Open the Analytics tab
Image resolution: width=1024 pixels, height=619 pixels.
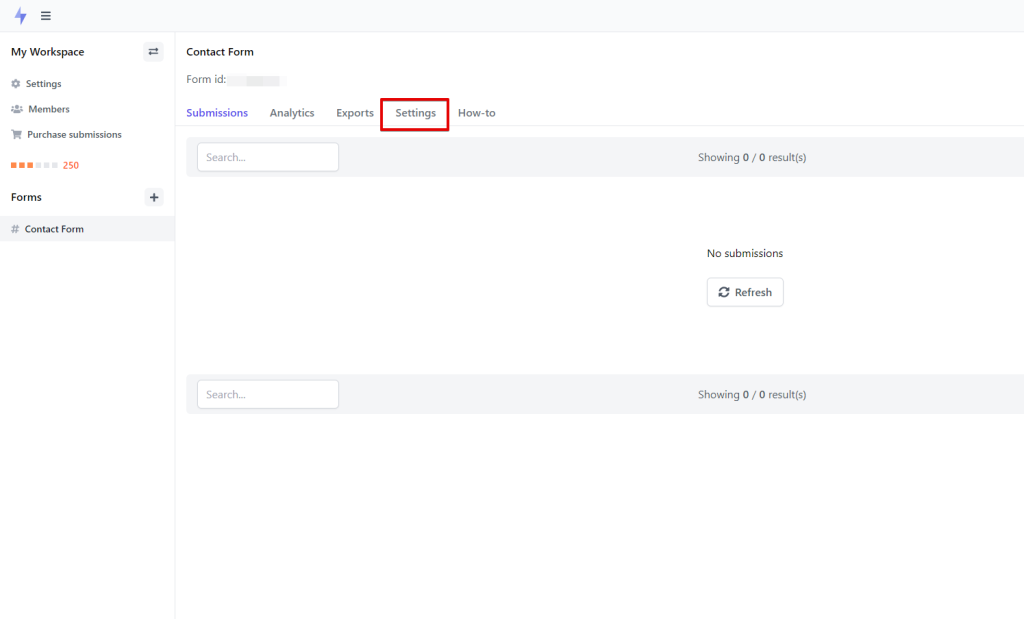click(292, 113)
